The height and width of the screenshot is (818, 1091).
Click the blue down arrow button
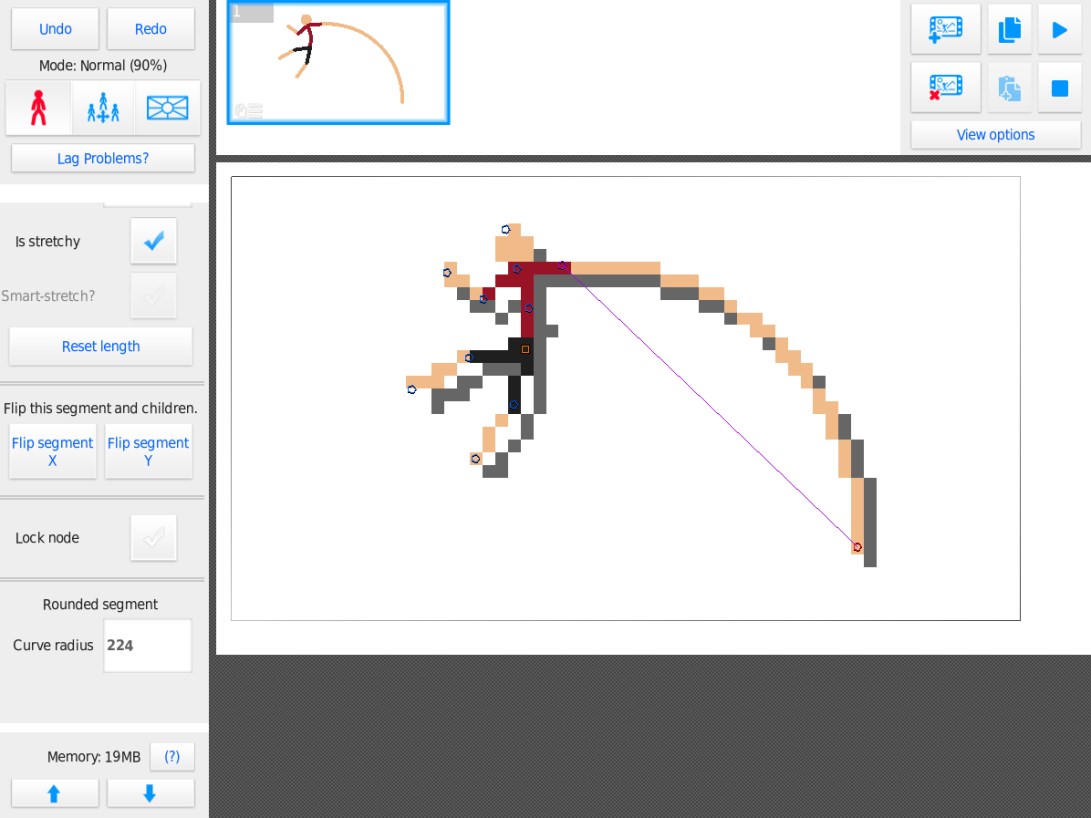coord(150,794)
